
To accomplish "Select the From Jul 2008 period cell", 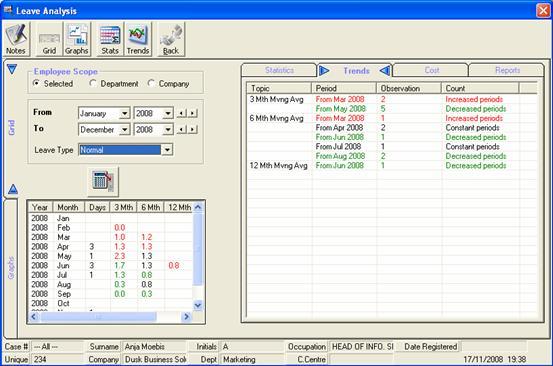I will coord(338,146).
